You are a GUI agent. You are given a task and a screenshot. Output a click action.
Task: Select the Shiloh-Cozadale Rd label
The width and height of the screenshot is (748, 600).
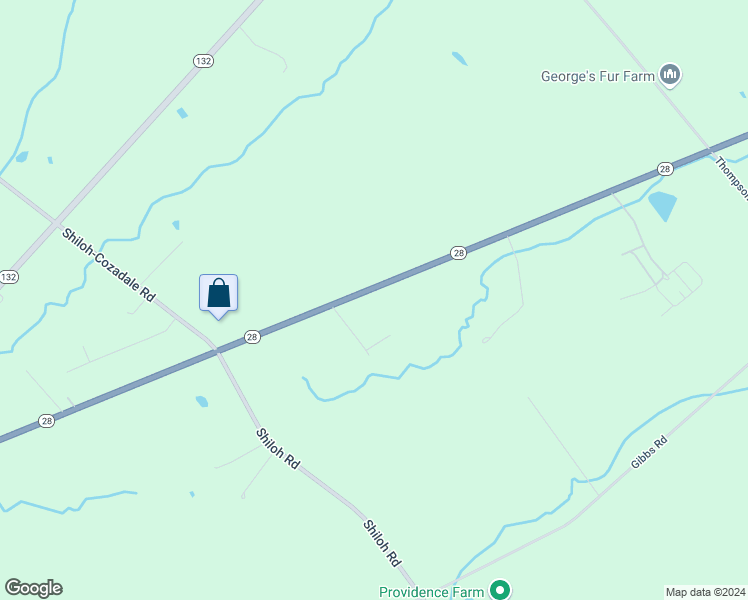coord(109,265)
